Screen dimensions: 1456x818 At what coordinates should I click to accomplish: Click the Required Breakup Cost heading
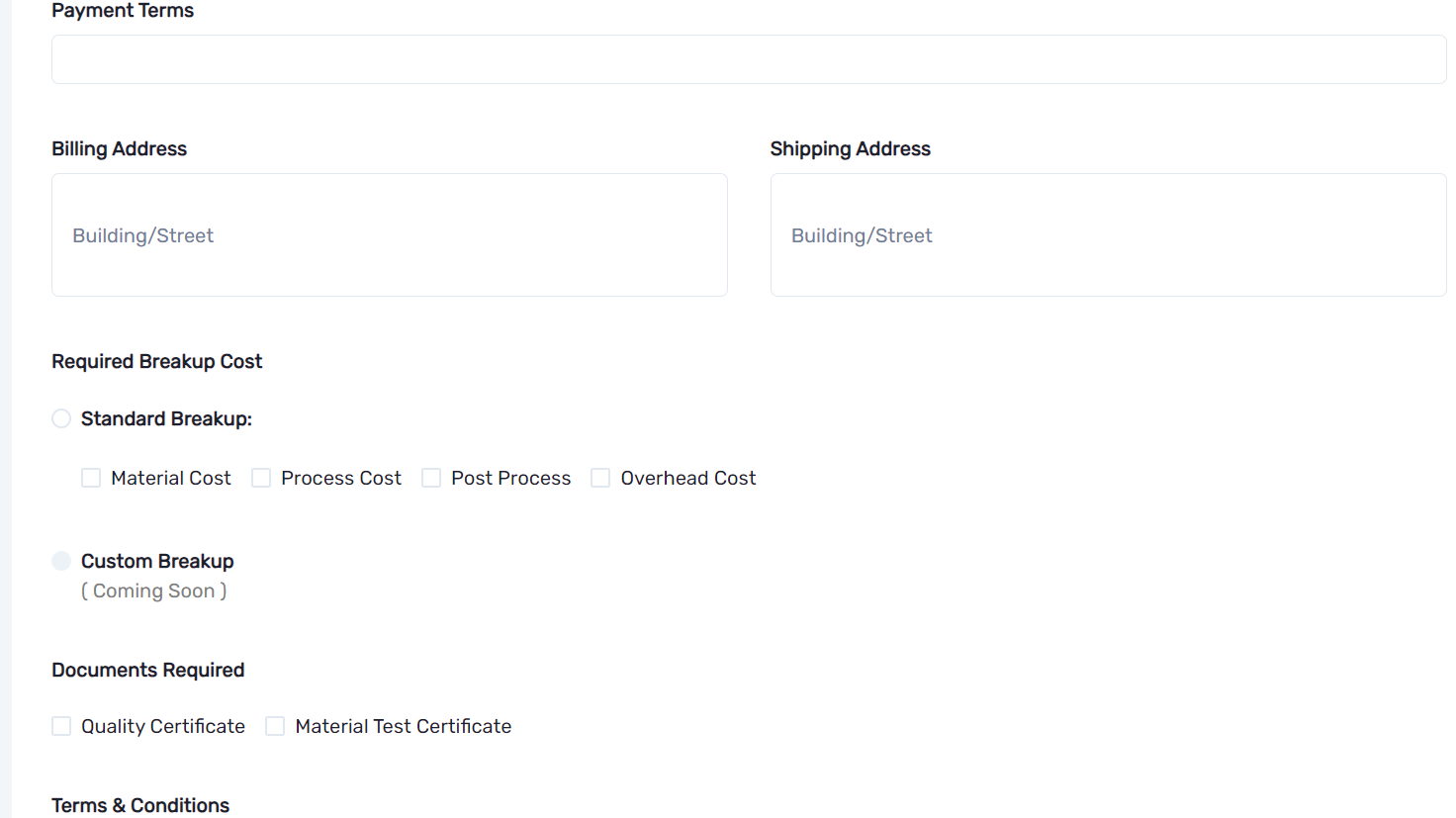coord(156,361)
